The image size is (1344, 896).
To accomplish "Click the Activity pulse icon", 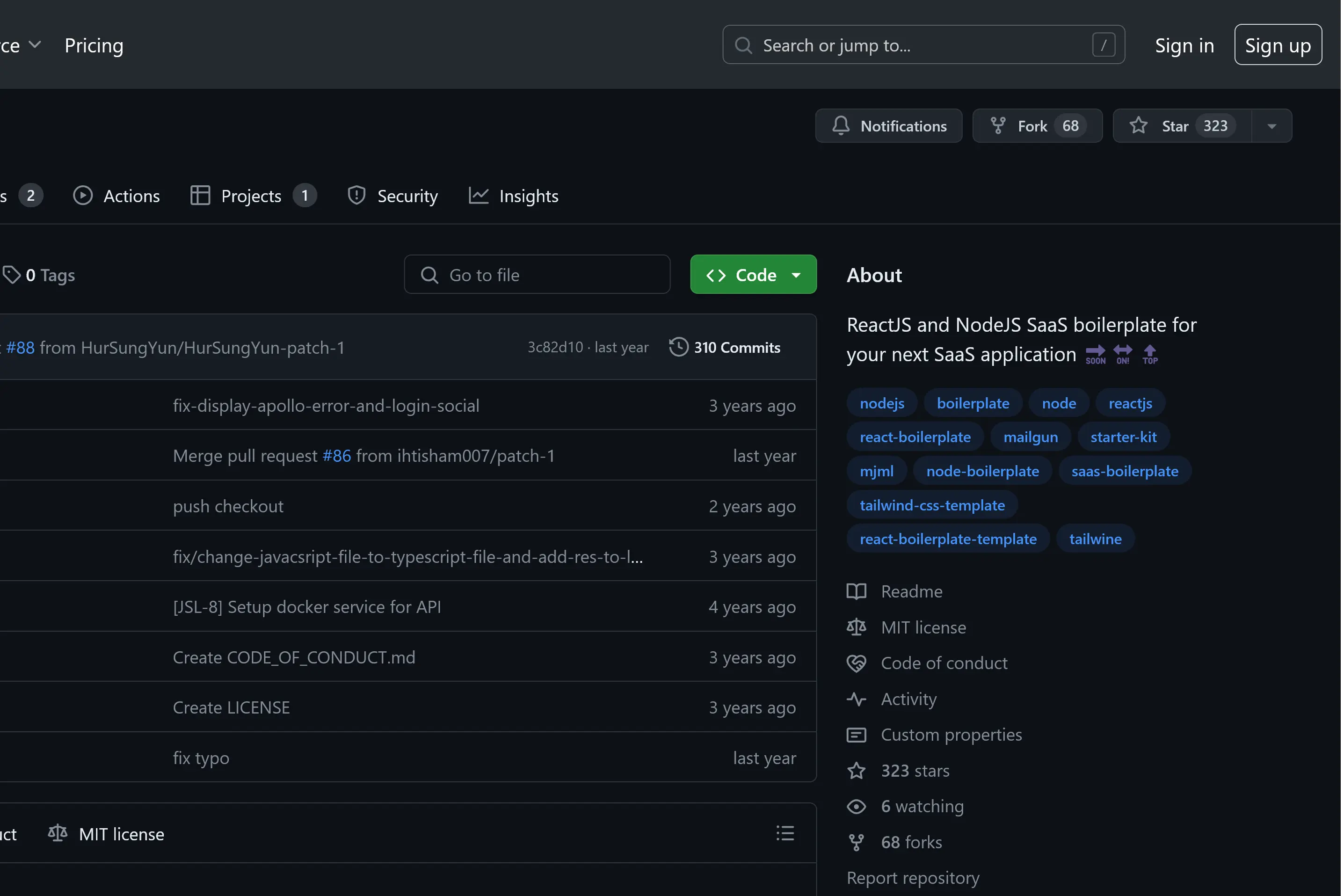I will pyautogui.click(x=856, y=699).
